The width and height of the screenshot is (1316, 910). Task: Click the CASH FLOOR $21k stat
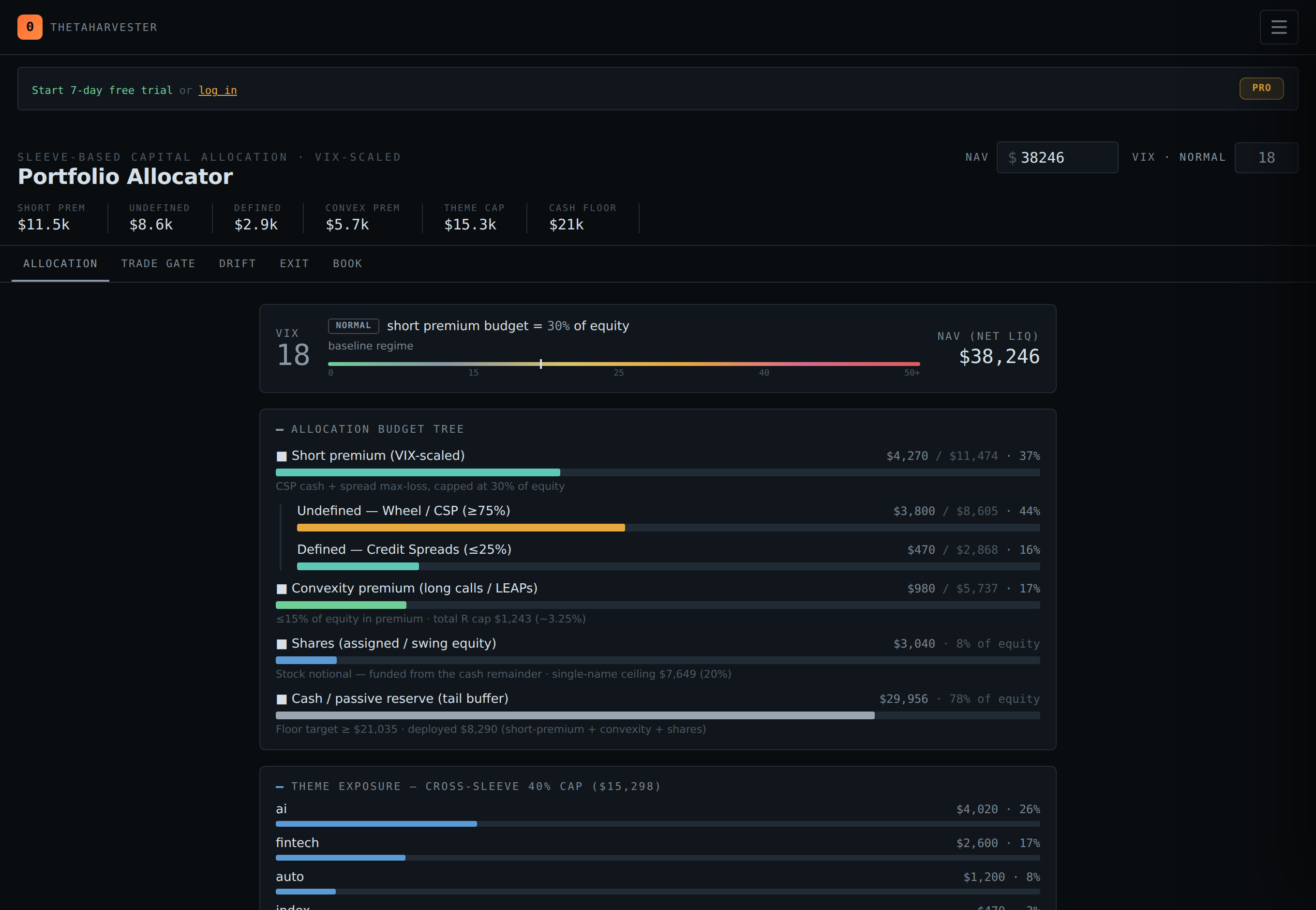coord(583,218)
